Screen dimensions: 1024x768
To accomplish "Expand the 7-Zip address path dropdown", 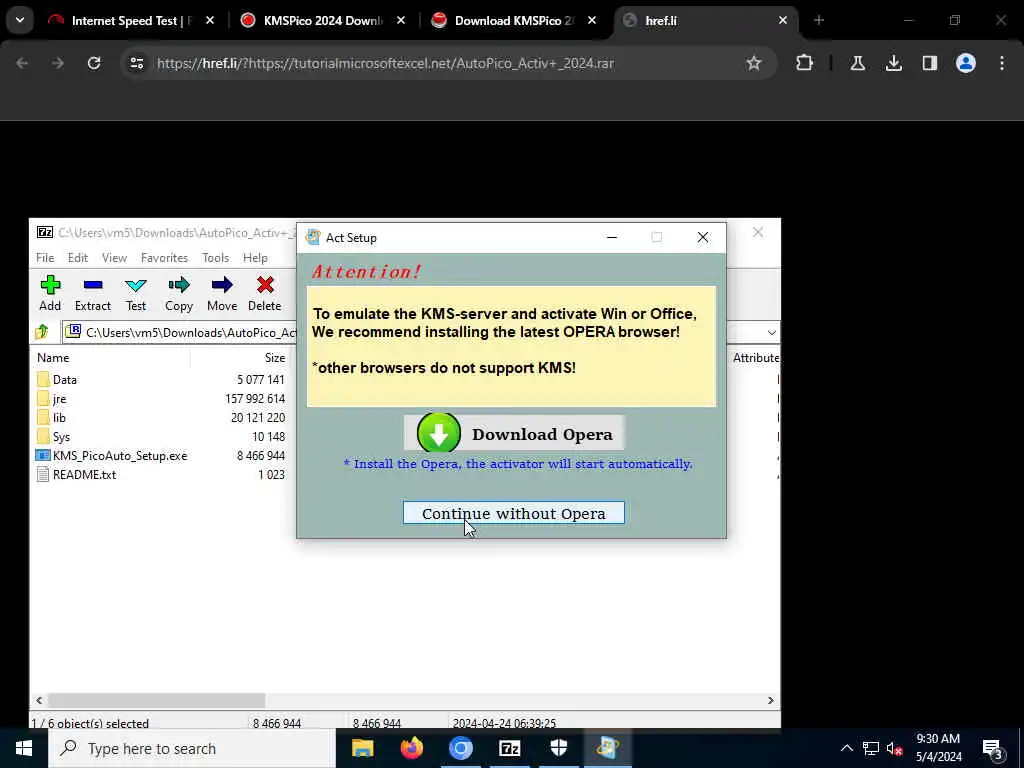I will point(771,332).
